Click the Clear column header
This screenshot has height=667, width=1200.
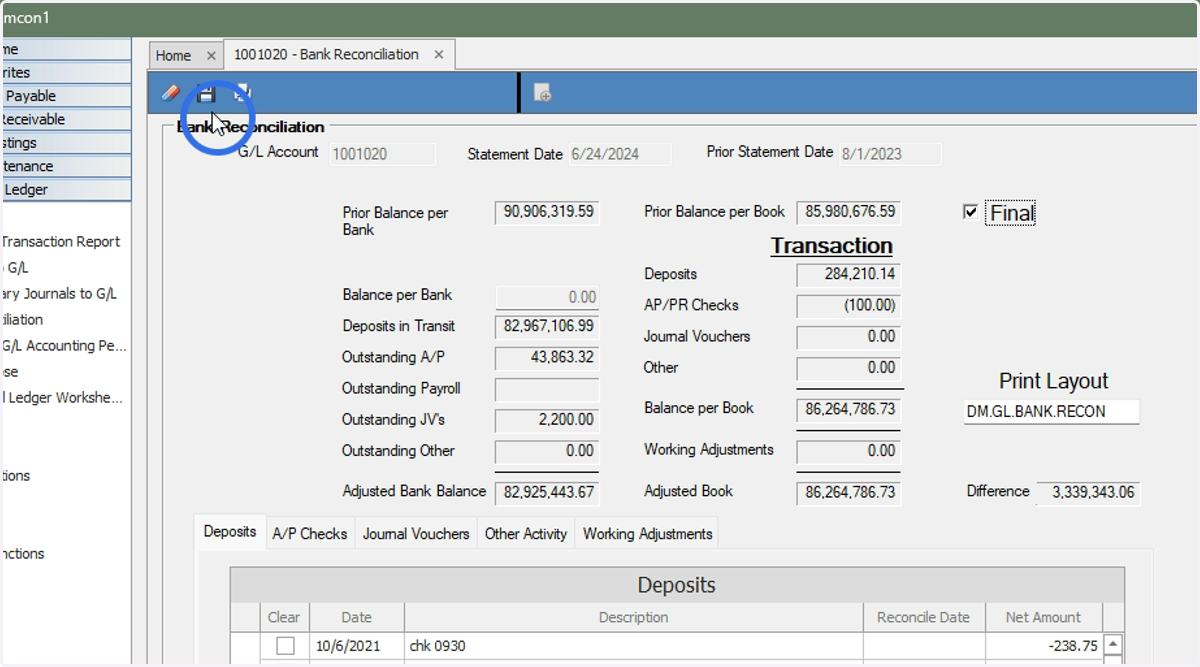284,617
